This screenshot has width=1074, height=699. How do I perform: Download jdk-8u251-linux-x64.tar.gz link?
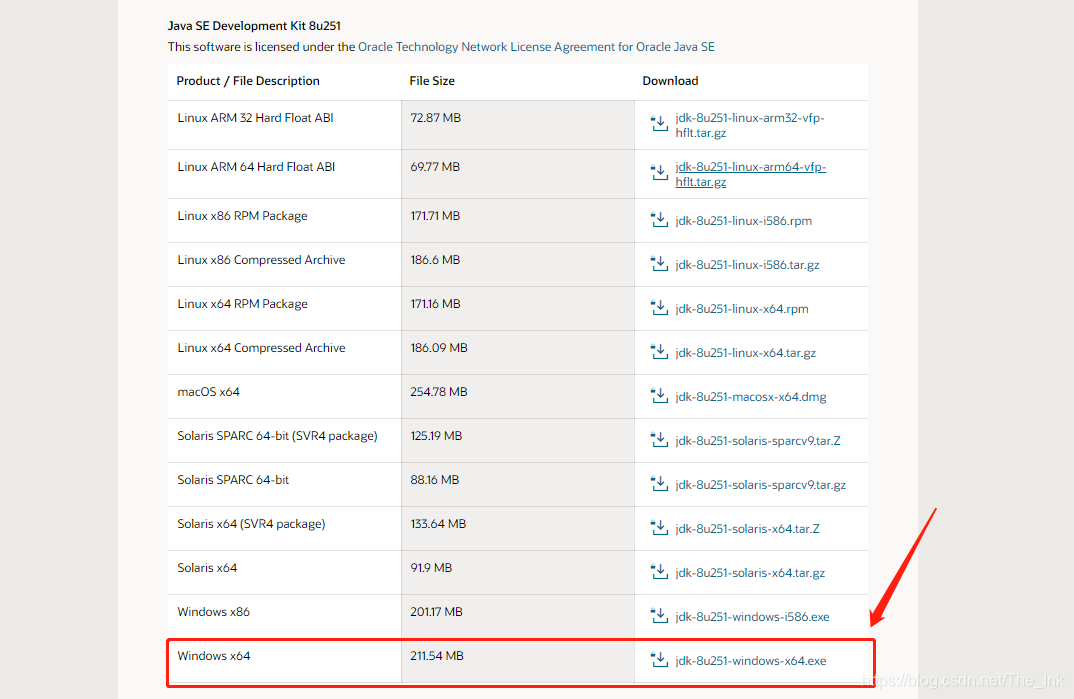coord(745,353)
